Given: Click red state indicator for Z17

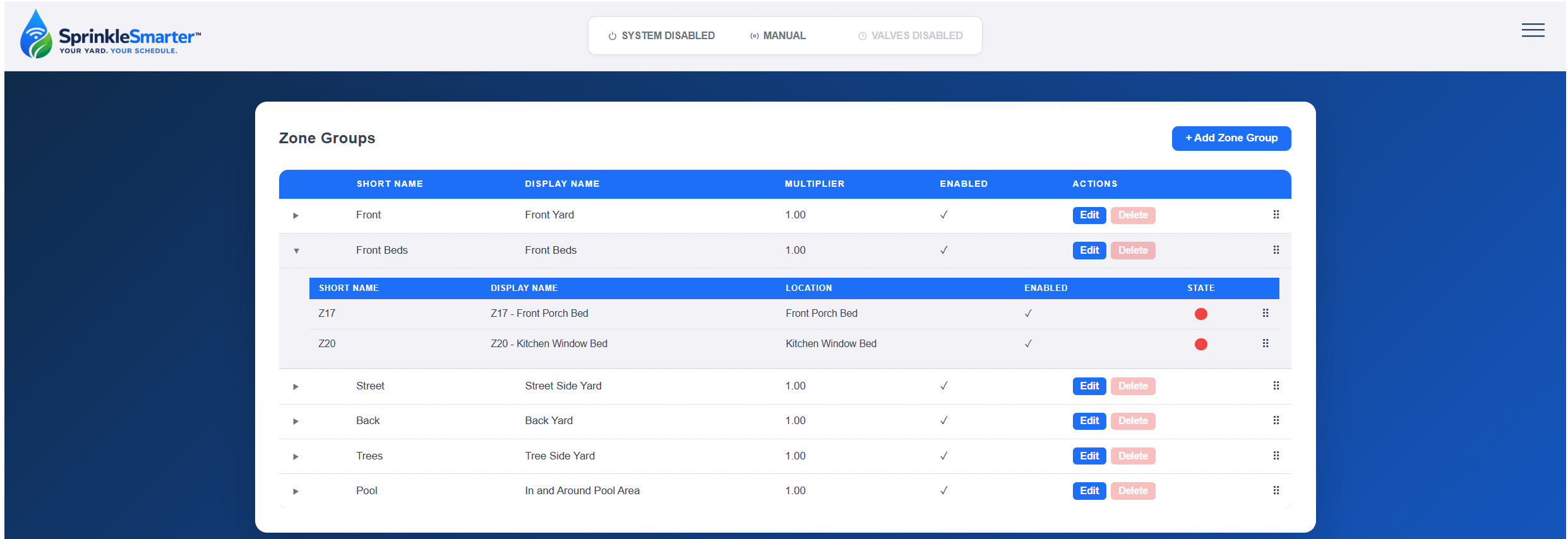Looking at the screenshot, I should (1200, 314).
